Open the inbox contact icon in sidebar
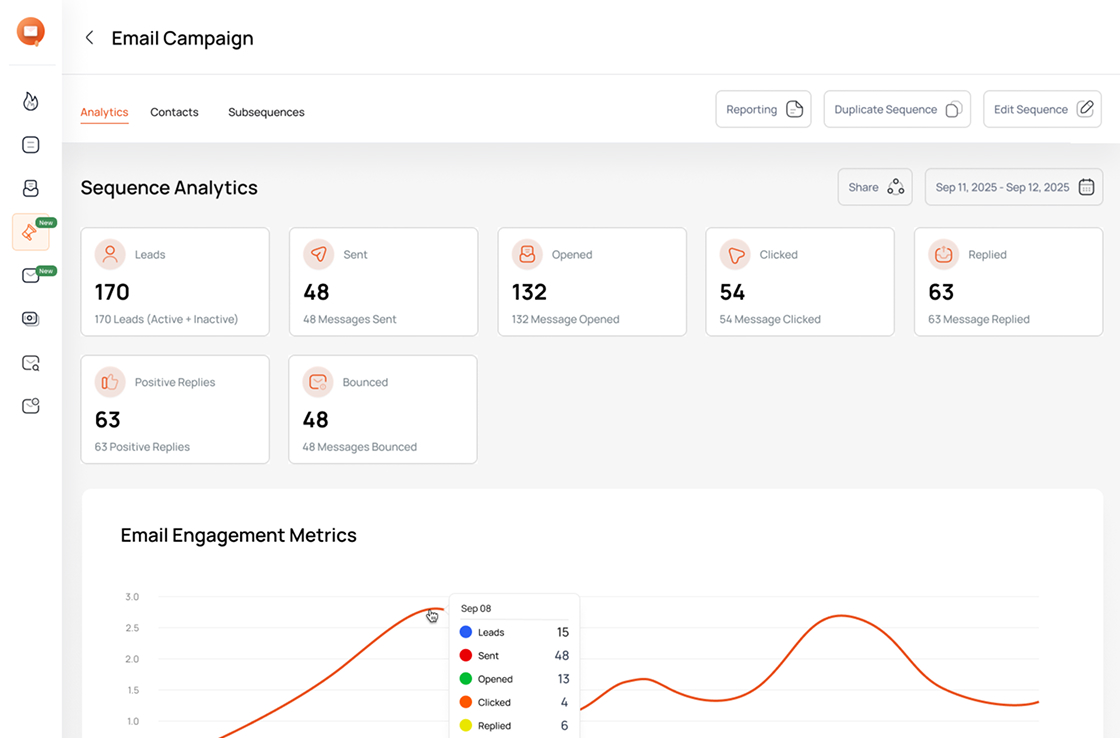The width and height of the screenshot is (1120, 738). (x=30, y=188)
